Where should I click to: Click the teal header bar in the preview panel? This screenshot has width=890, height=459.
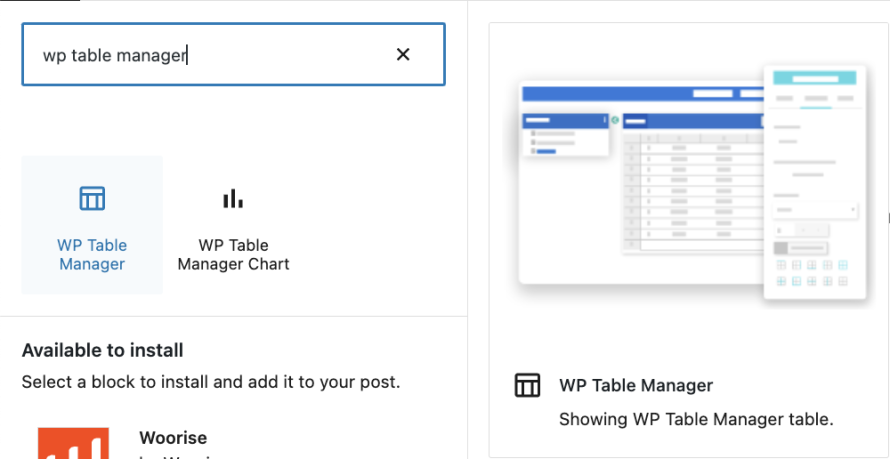tap(815, 78)
